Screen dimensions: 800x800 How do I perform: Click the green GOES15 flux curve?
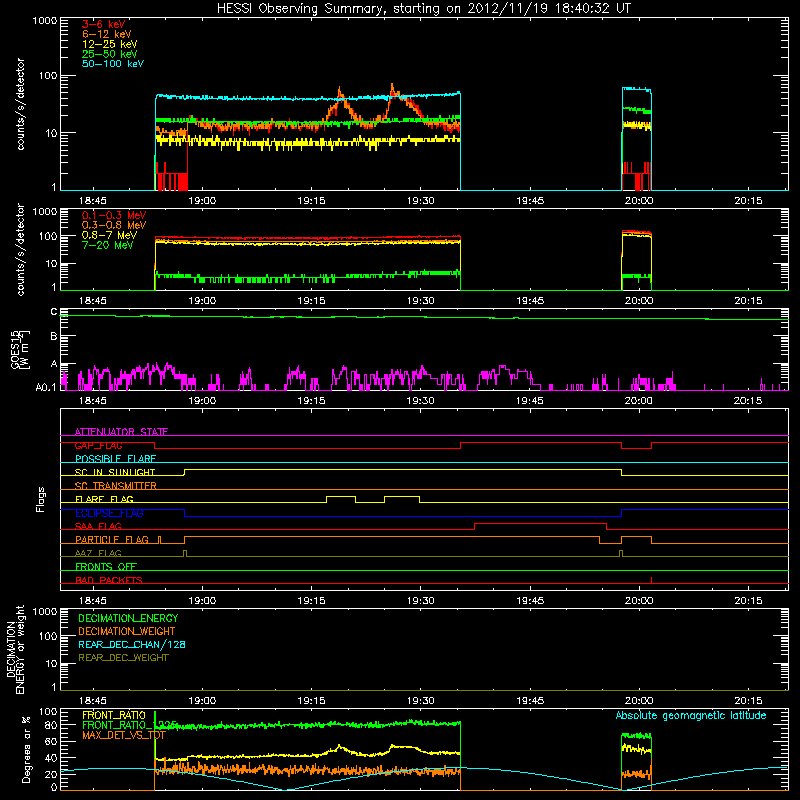pyautogui.click(x=424, y=317)
